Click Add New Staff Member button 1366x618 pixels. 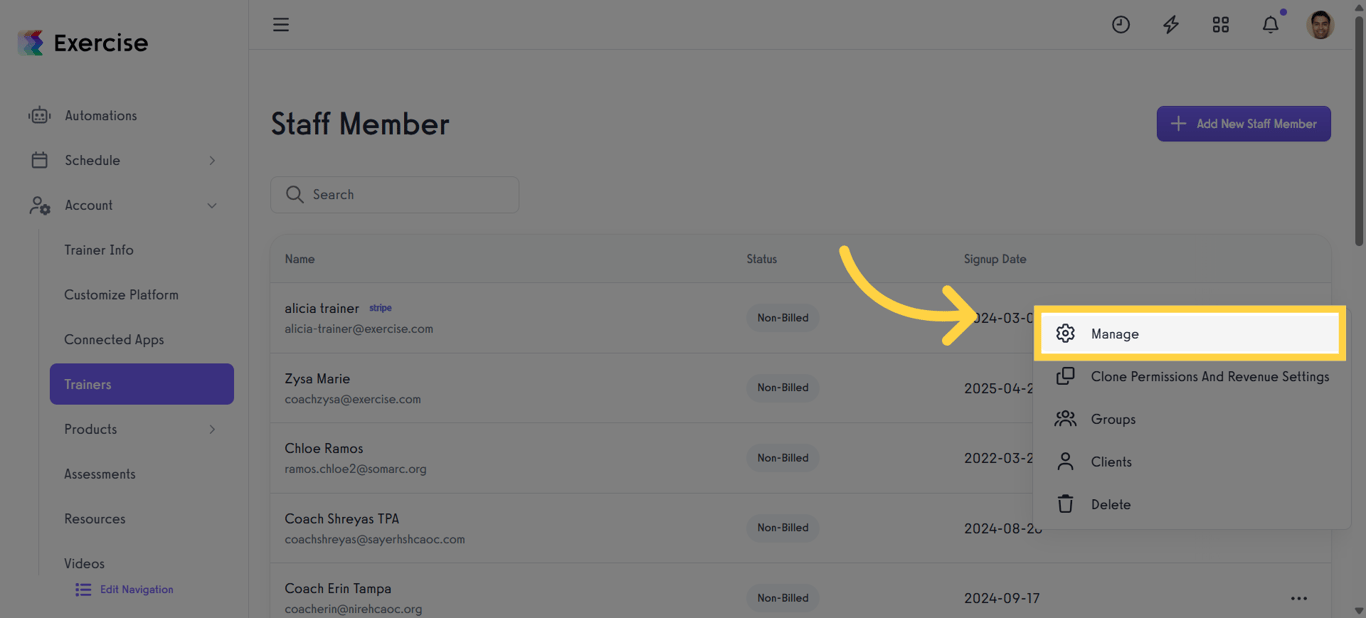pyautogui.click(x=1243, y=124)
